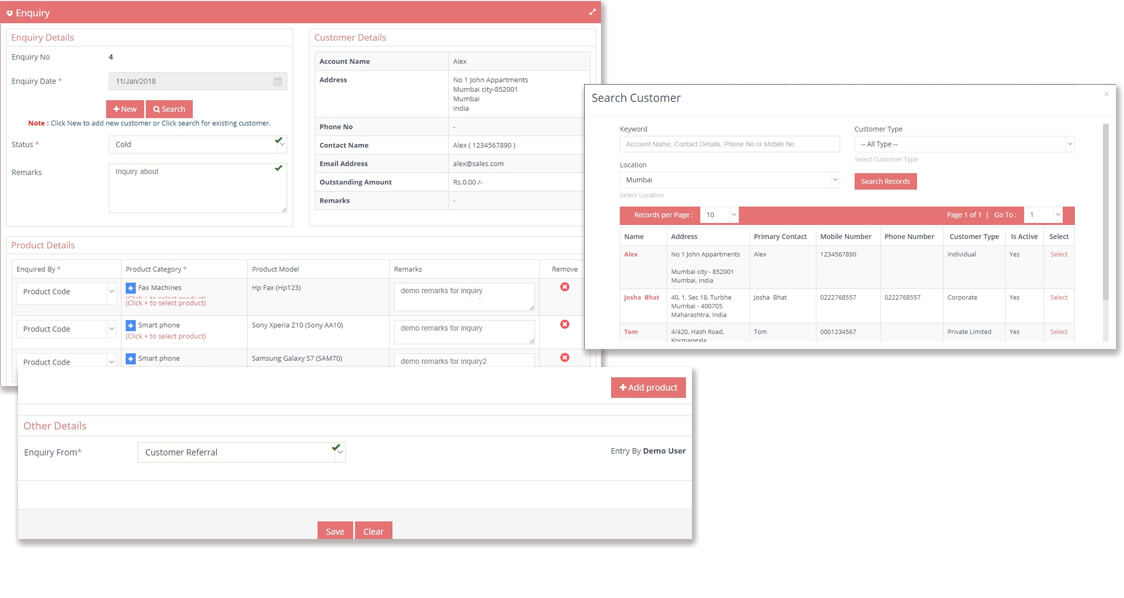Viewport: 1124px width, 598px height.
Task: Toggle the green checkmark beside Status field
Action: [x=278, y=141]
